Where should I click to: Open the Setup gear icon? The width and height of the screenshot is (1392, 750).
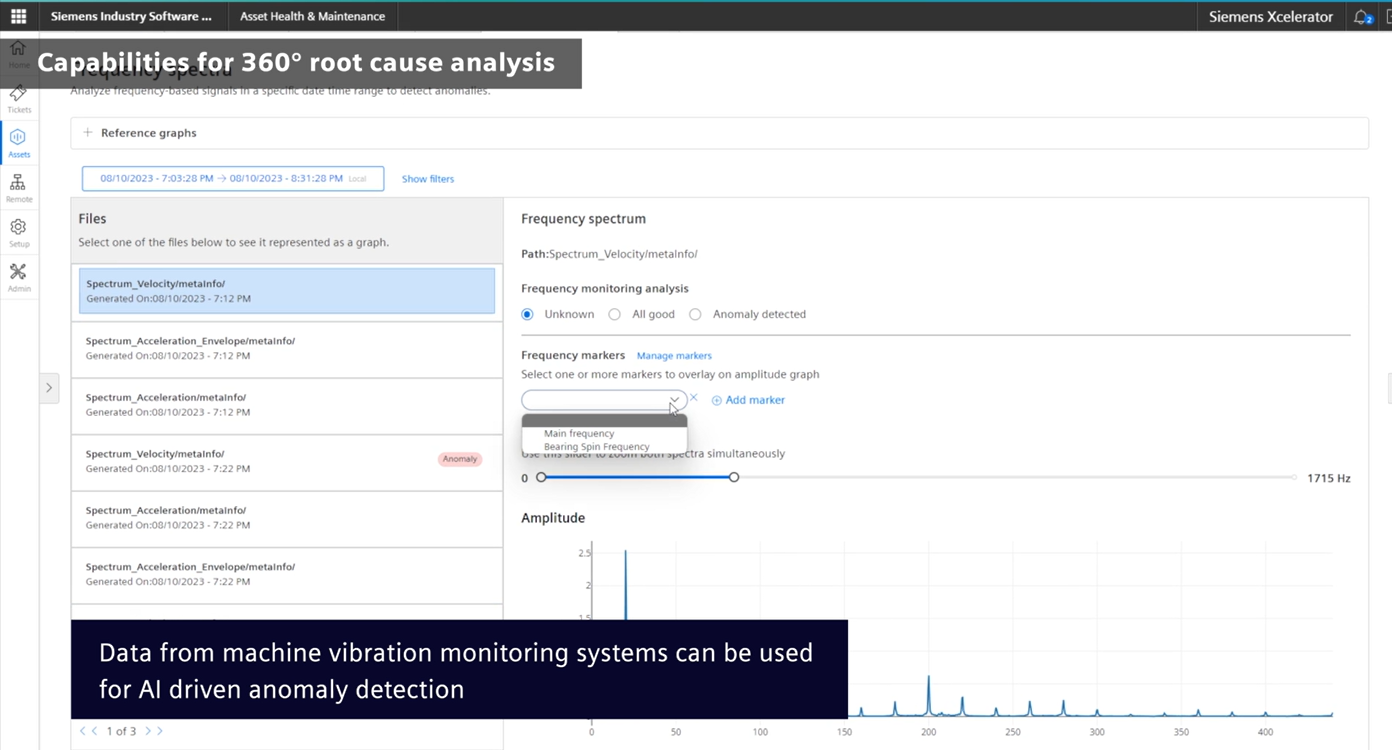[x=18, y=232]
